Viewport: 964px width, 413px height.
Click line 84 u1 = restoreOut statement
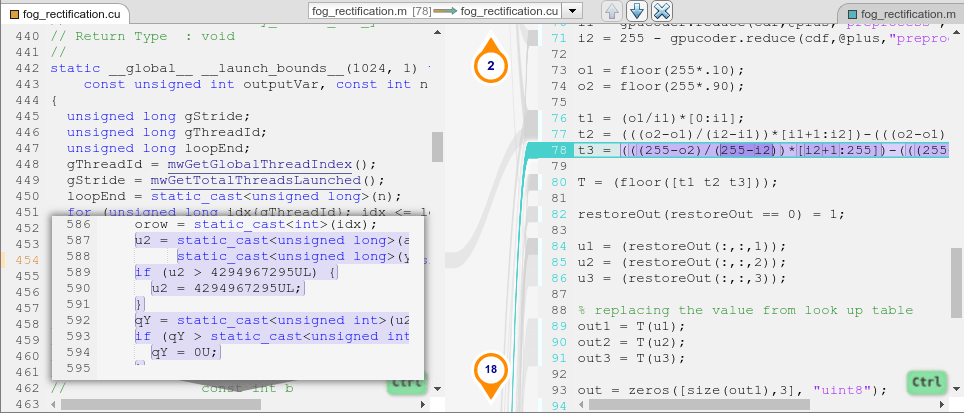point(682,246)
